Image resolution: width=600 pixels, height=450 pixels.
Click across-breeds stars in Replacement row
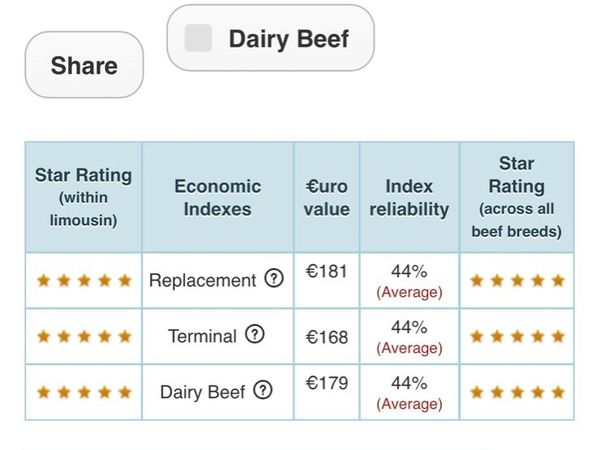517,281
